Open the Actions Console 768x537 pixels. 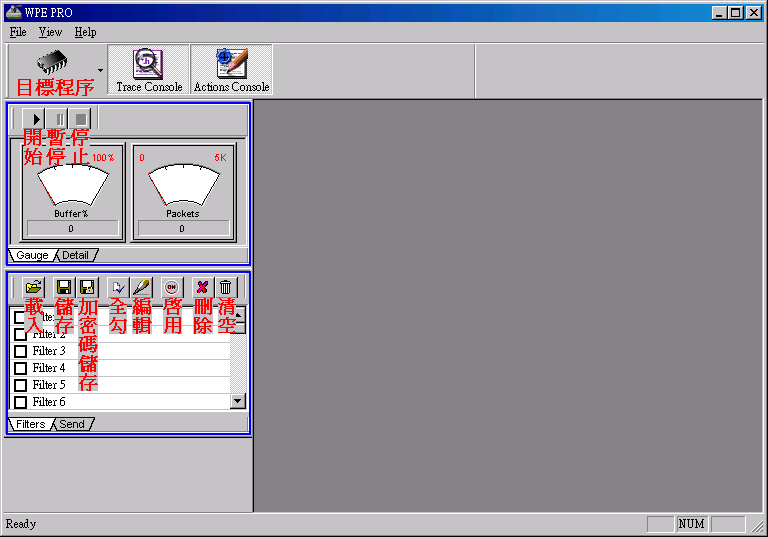[x=231, y=70]
